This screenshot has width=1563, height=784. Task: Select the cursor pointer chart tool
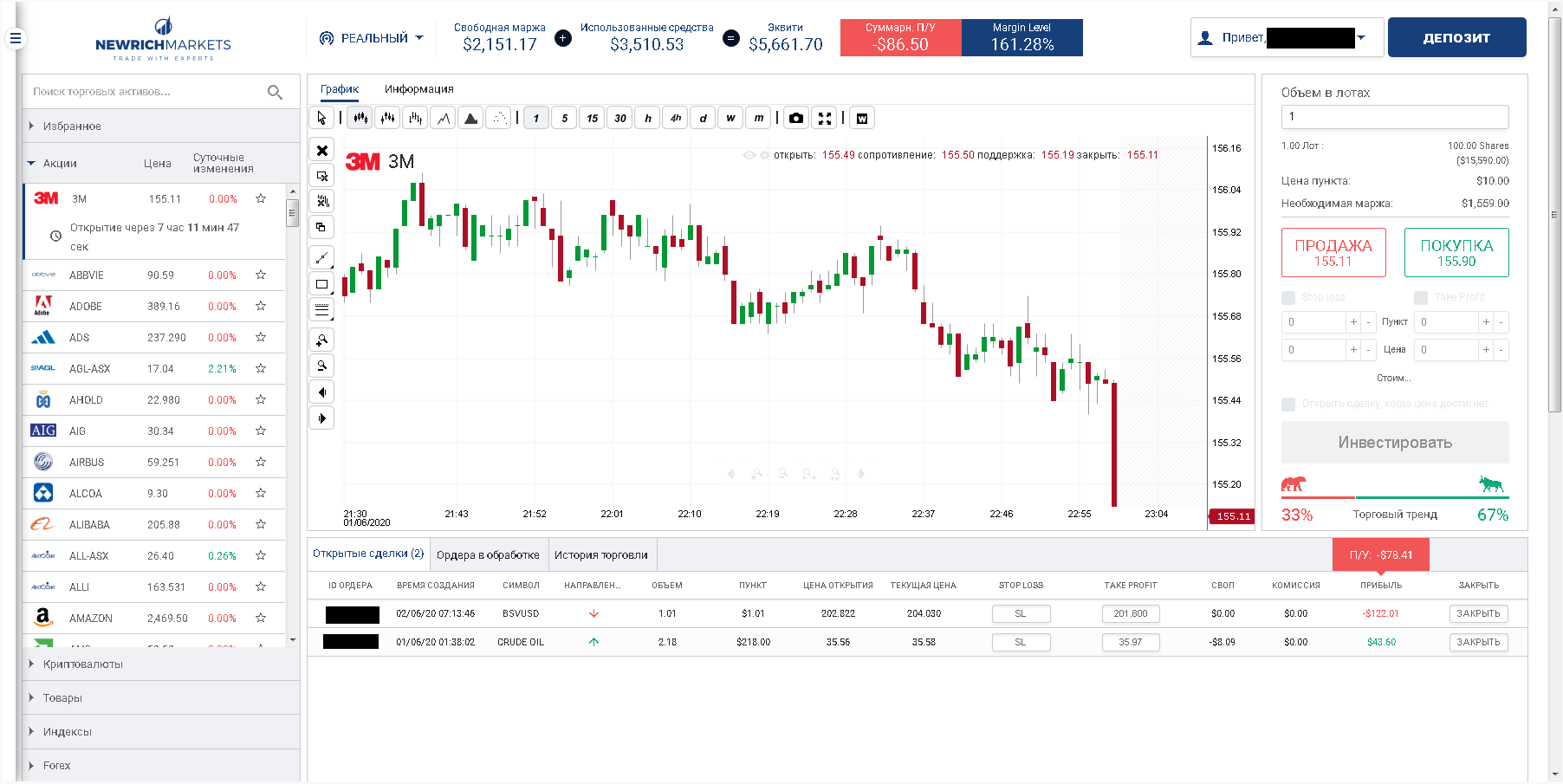coord(322,118)
